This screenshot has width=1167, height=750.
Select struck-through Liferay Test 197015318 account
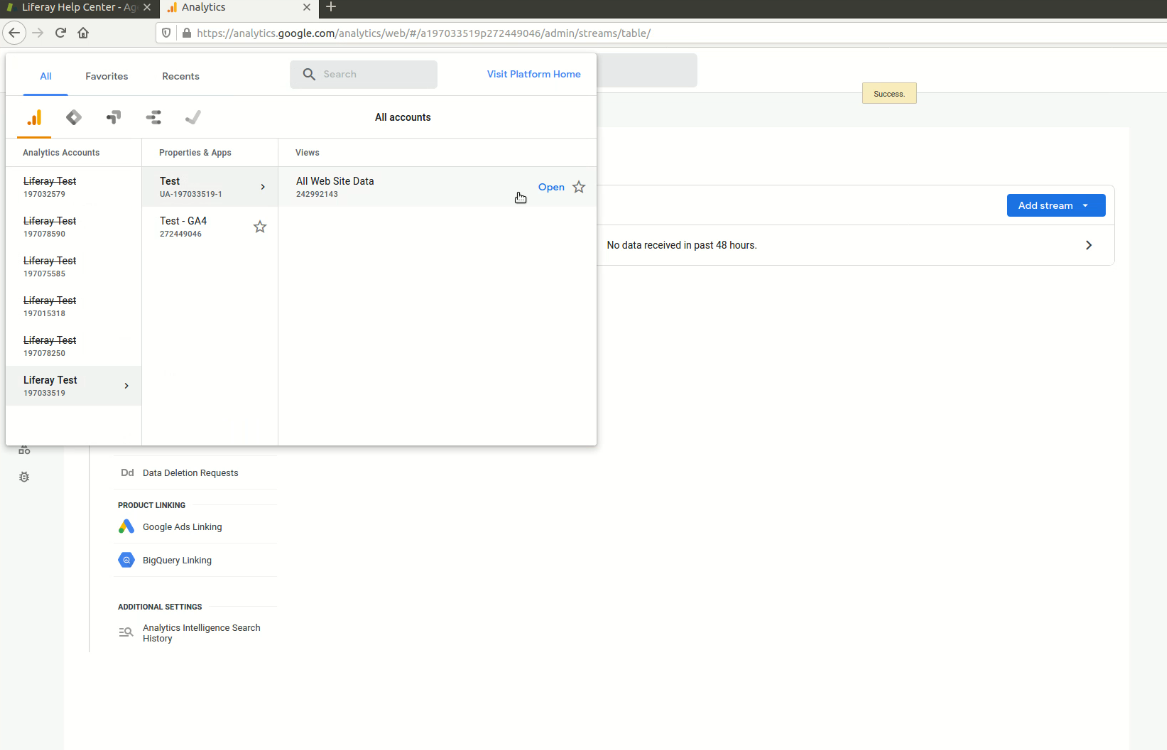click(x=73, y=307)
